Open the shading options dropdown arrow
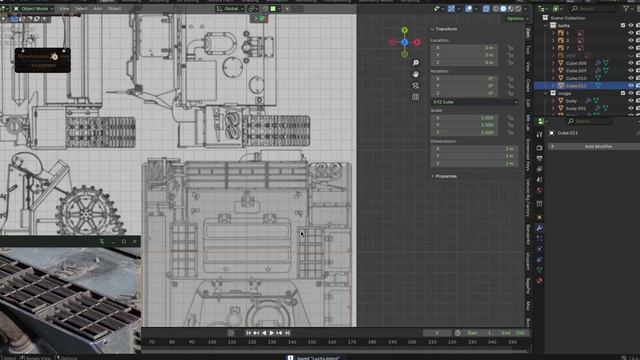640x360 pixels. click(x=525, y=9)
